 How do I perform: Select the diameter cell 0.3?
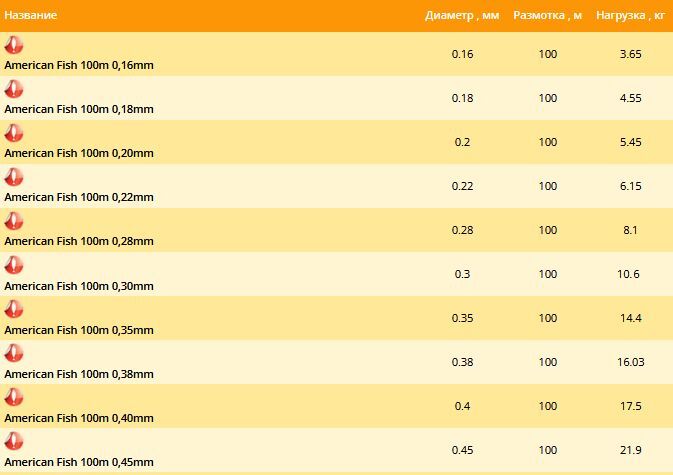tap(462, 274)
